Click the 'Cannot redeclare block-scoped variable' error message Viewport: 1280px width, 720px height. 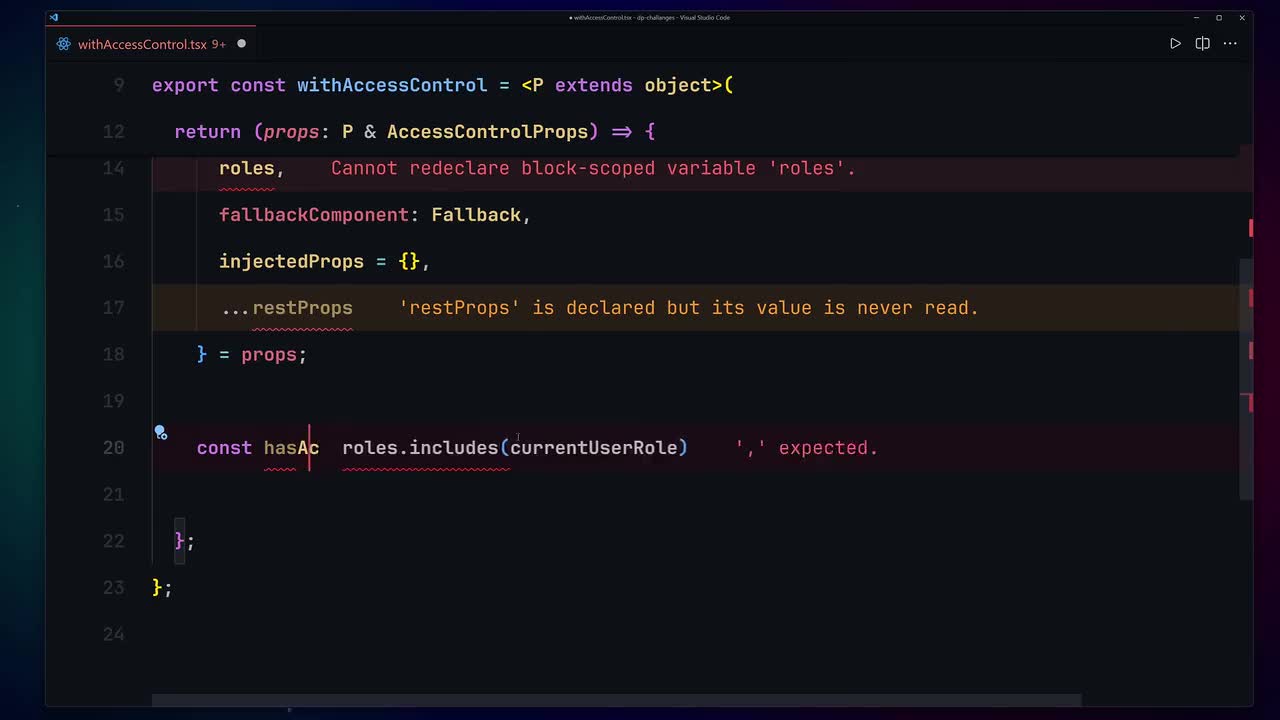pyautogui.click(x=593, y=168)
